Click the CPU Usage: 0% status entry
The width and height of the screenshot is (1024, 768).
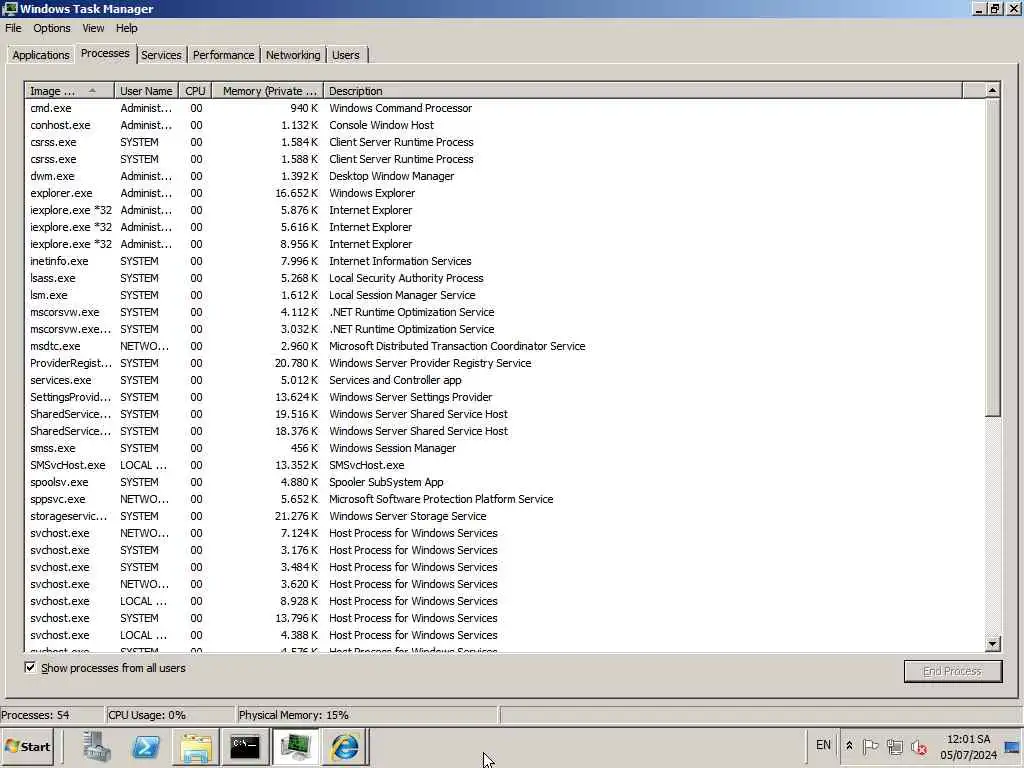pos(169,714)
